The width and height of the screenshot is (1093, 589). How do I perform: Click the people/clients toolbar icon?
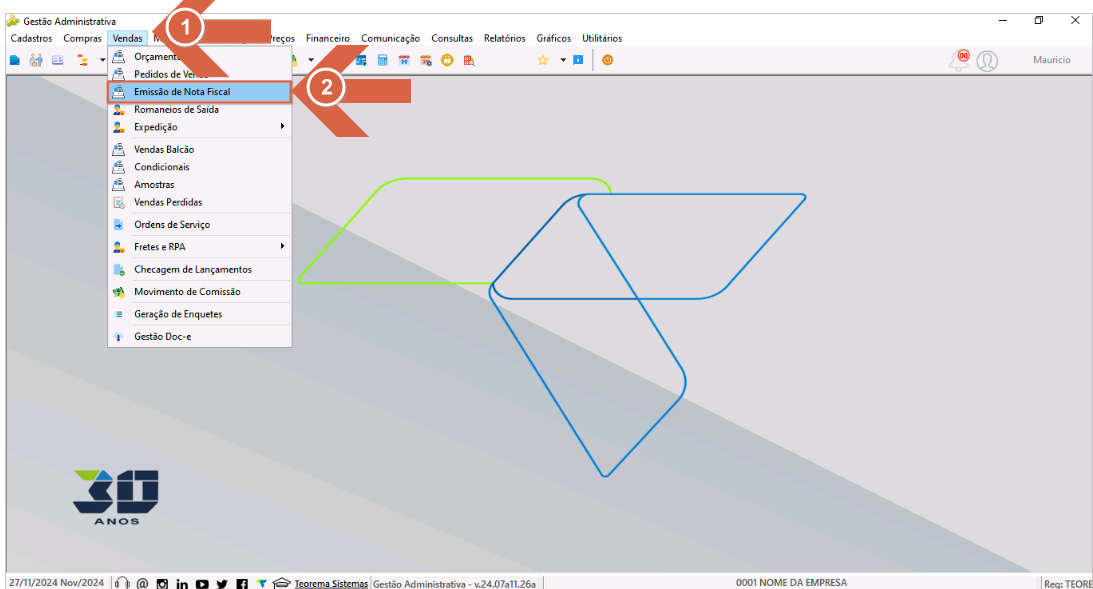click(x=36, y=60)
